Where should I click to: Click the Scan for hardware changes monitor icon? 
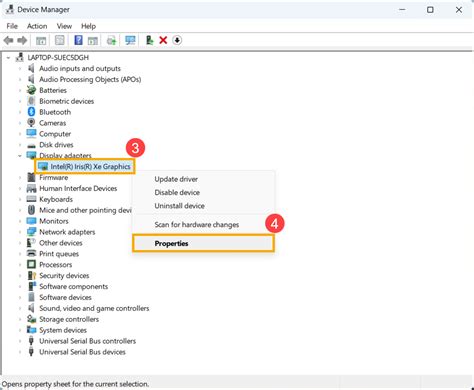click(x=130, y=40)
